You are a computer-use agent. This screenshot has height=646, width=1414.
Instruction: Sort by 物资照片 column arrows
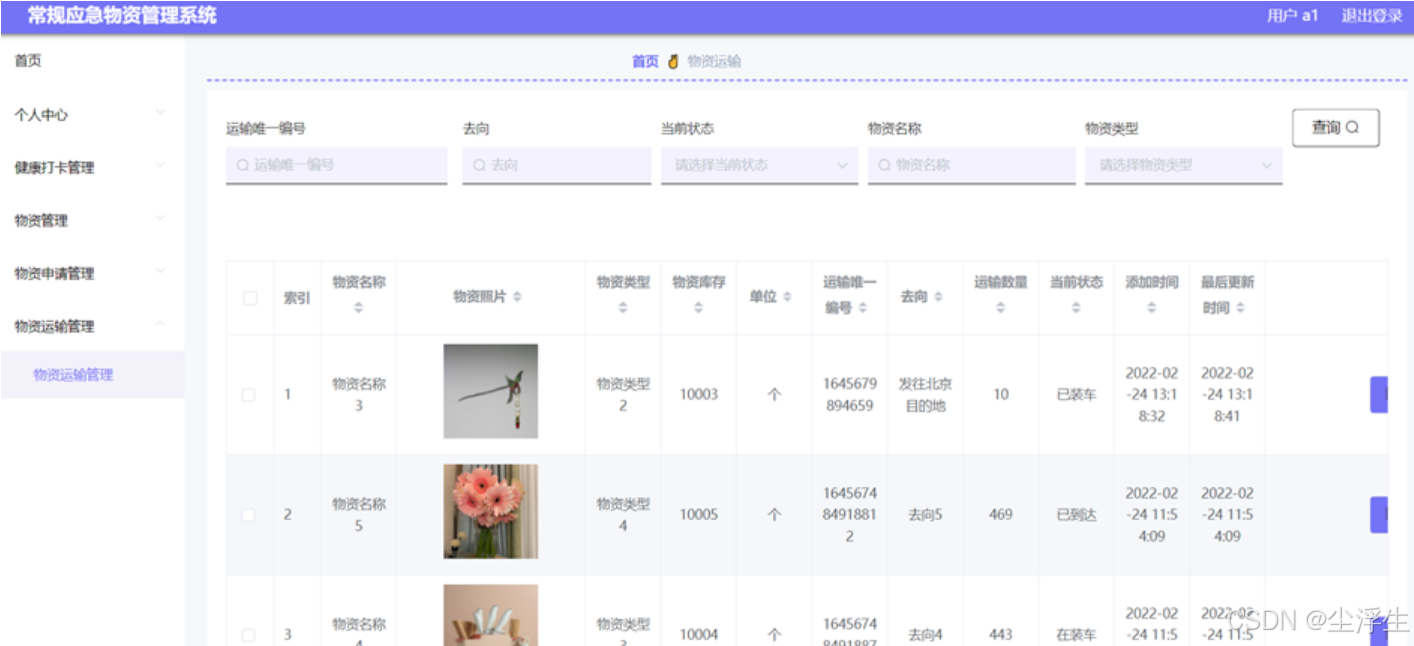pyautogui.click(x=518, y=297)
